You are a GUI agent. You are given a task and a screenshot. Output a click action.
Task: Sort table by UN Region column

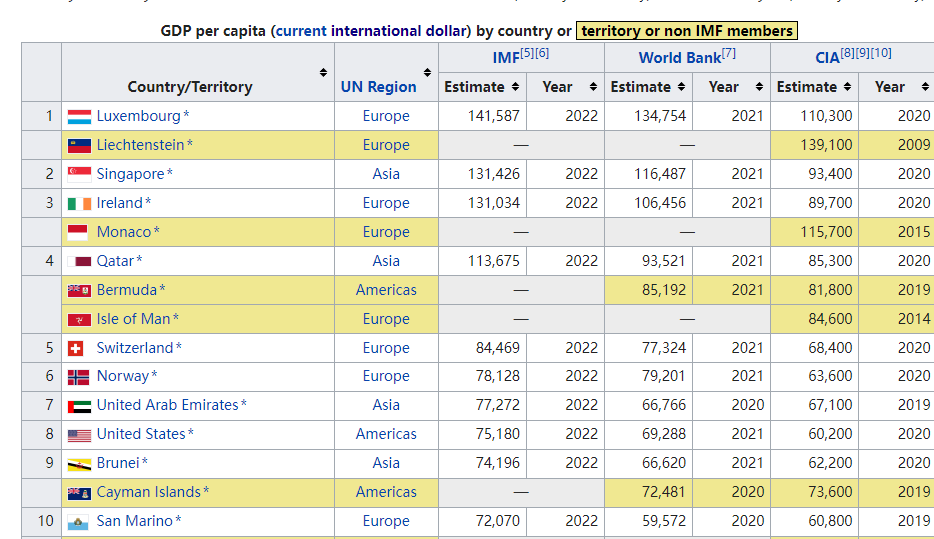[x=427, y=73]
